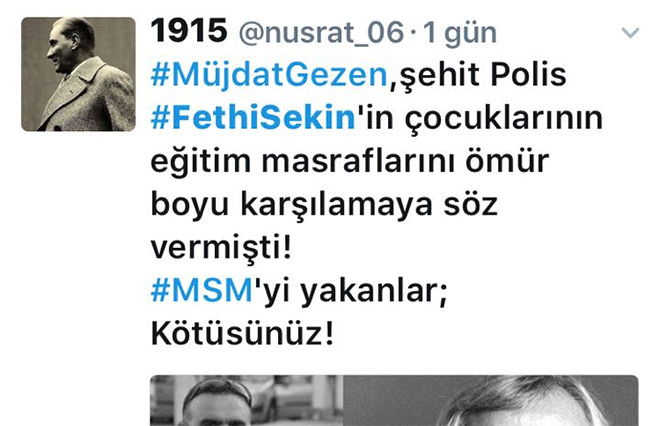Visit the @nusrat_06 handle
660x426 pixels.
pyautogui.click(x=322, y=32)
